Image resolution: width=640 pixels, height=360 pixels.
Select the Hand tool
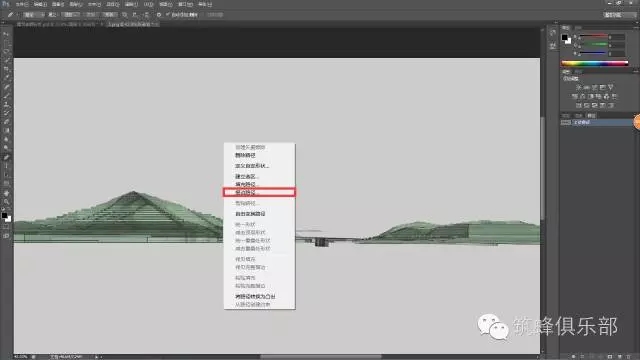pos(6,193)
